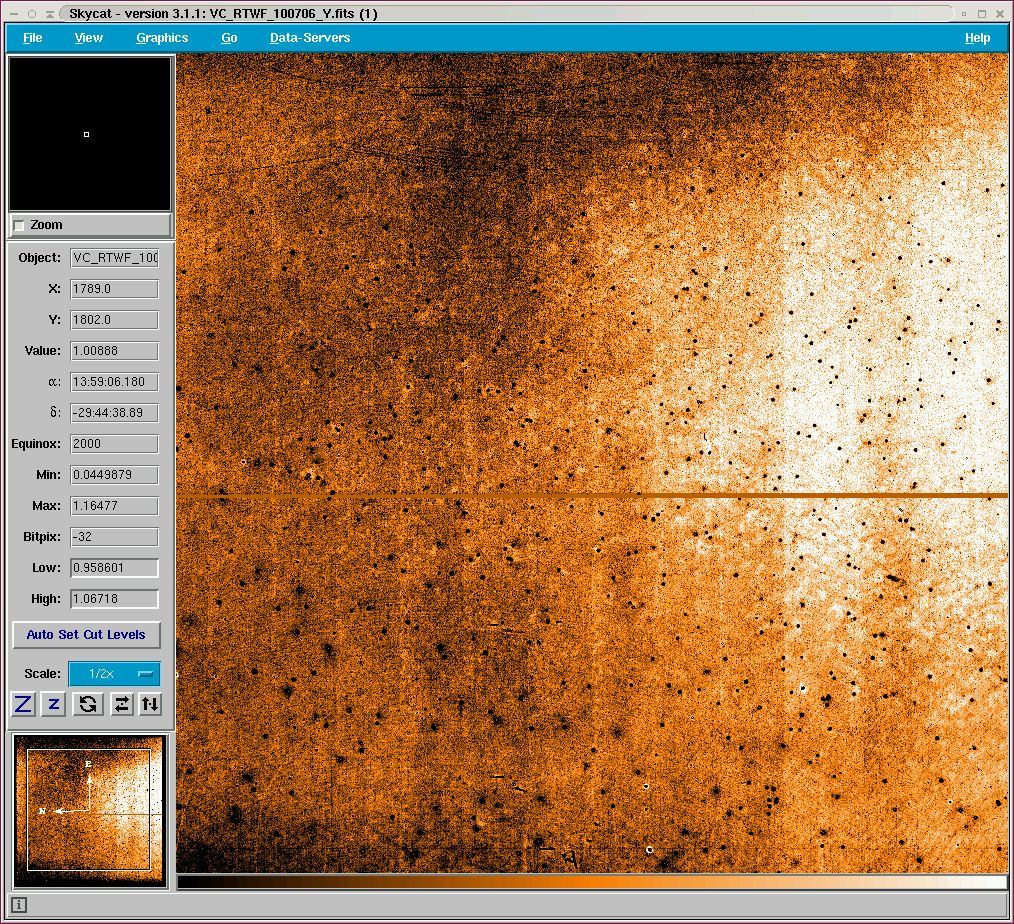Open the Data-Servers menu
Image resolution: width=1014 pixels, height=924 pixels.
pyautogui.click(x=310, y=38)
